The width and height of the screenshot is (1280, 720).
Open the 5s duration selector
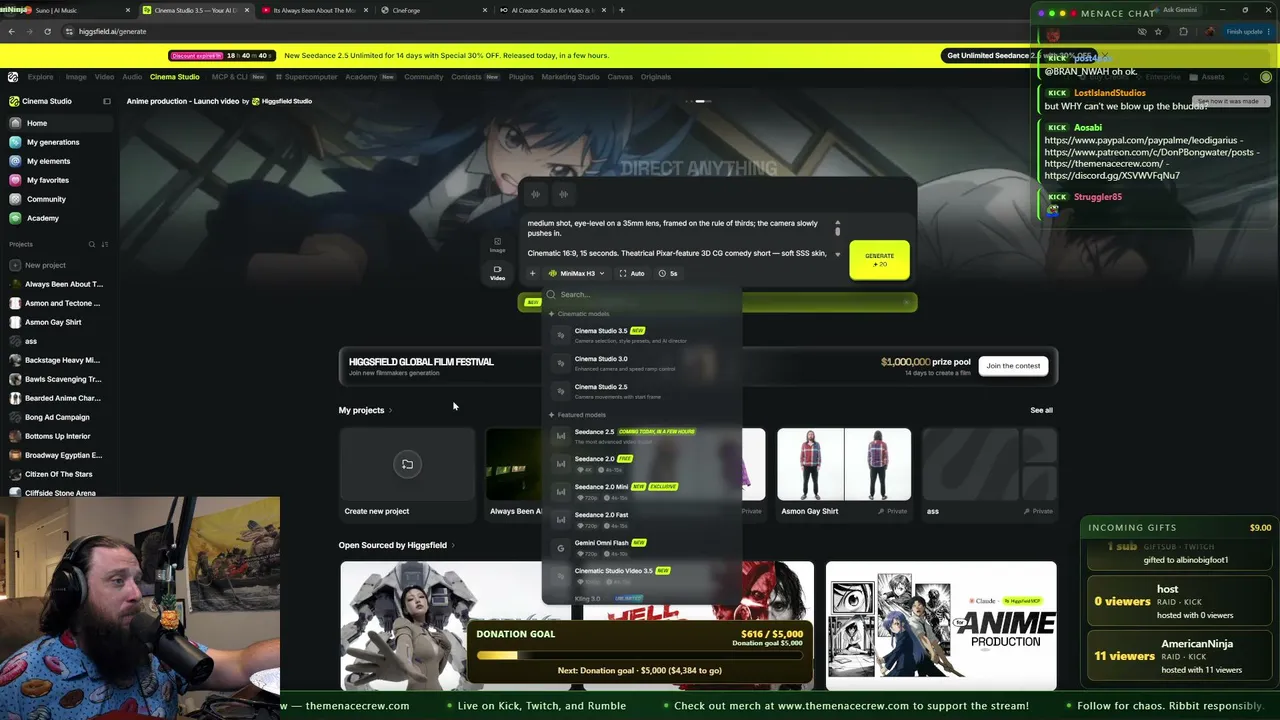(x=668, y=273)
